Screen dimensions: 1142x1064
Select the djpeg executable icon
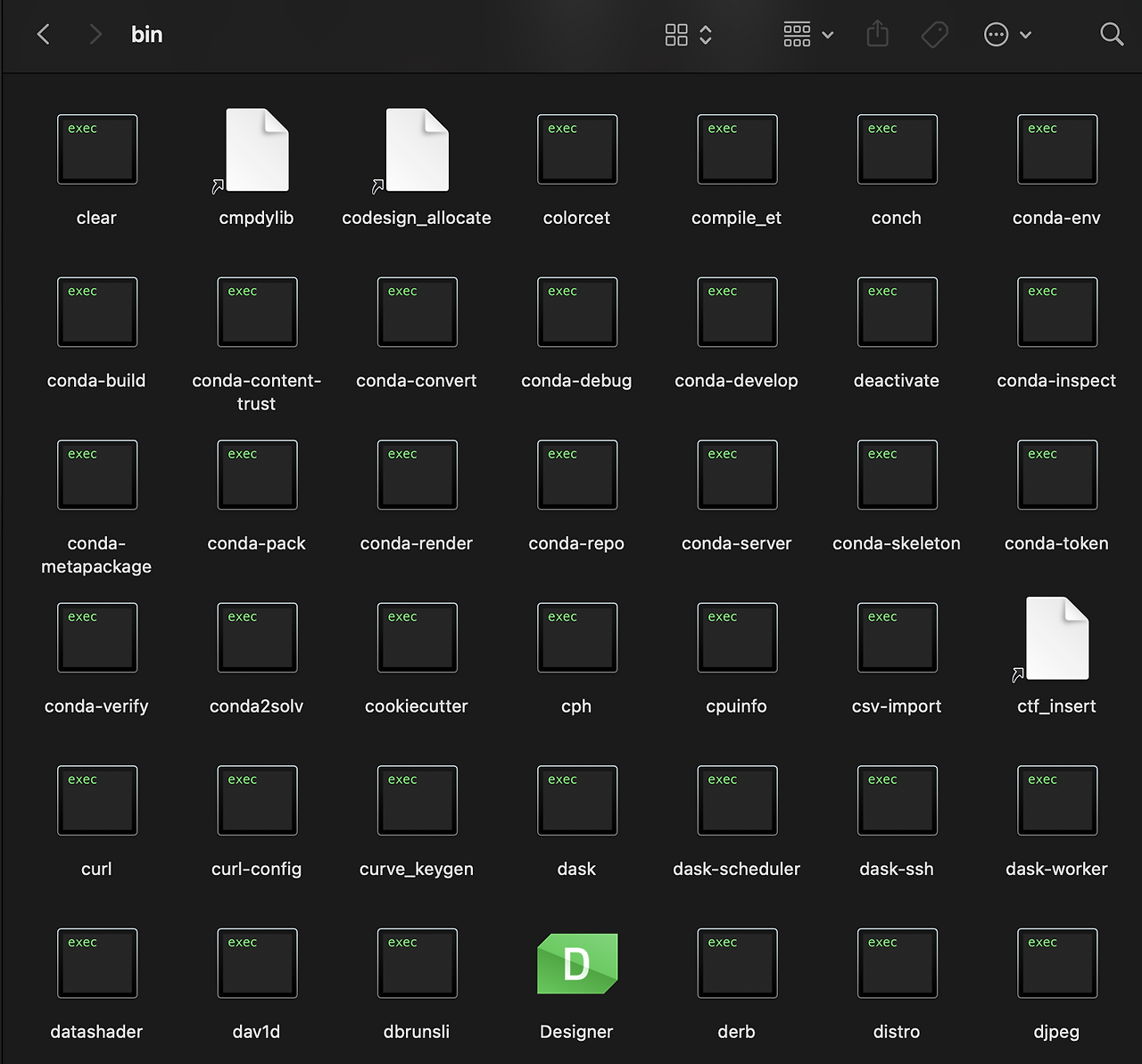[1056, 963]
